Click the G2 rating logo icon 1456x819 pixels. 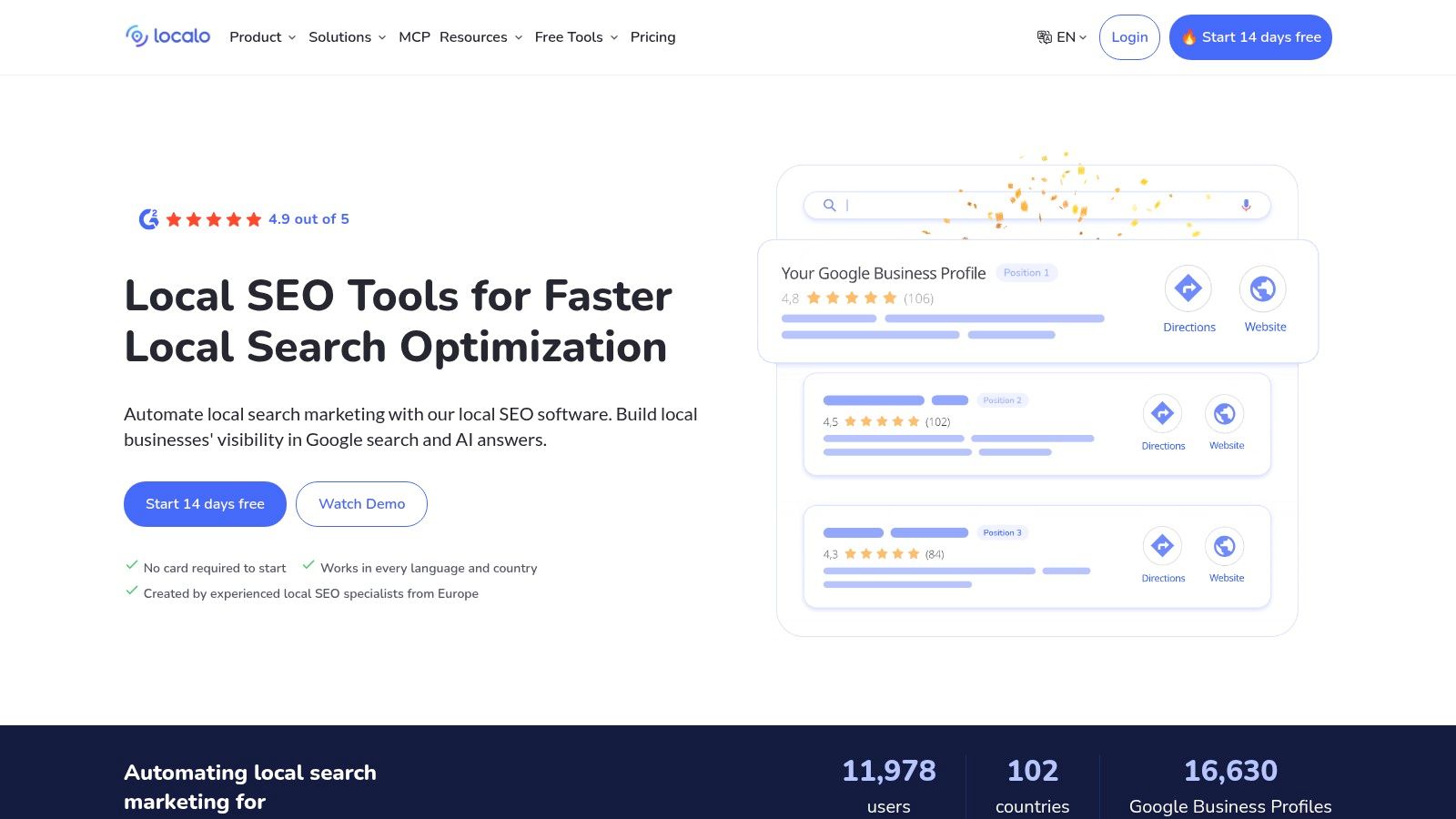coord(148,219)
